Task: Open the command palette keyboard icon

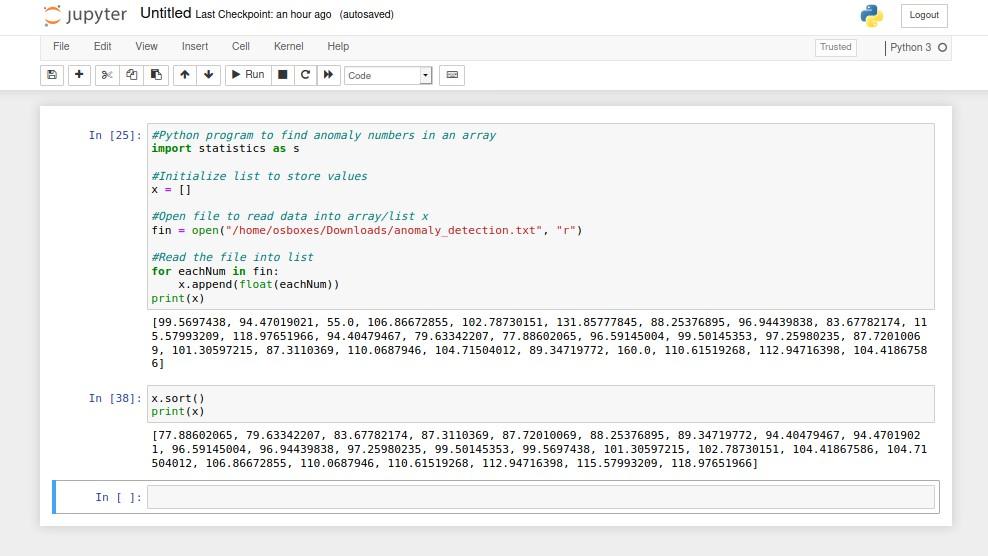Action: tap(452, 75)
